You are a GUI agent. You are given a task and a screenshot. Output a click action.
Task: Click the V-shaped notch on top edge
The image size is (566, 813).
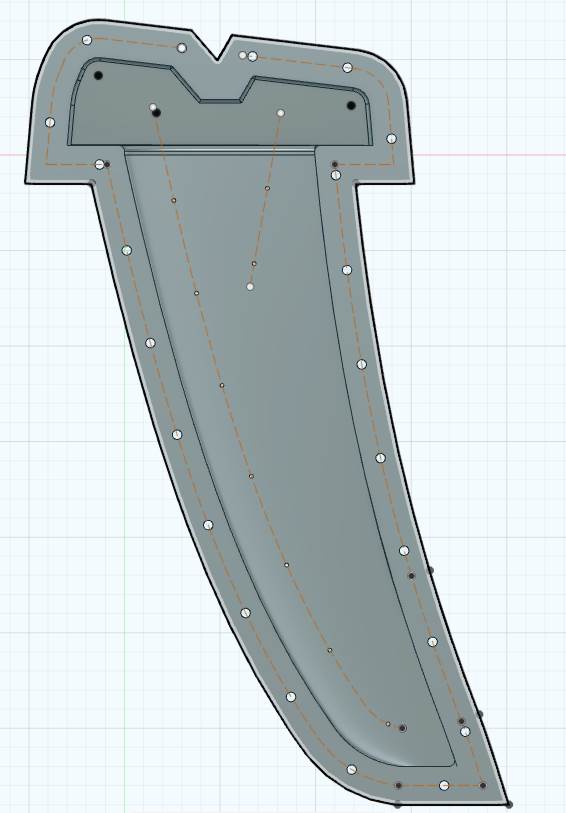(x=218, y=48)
